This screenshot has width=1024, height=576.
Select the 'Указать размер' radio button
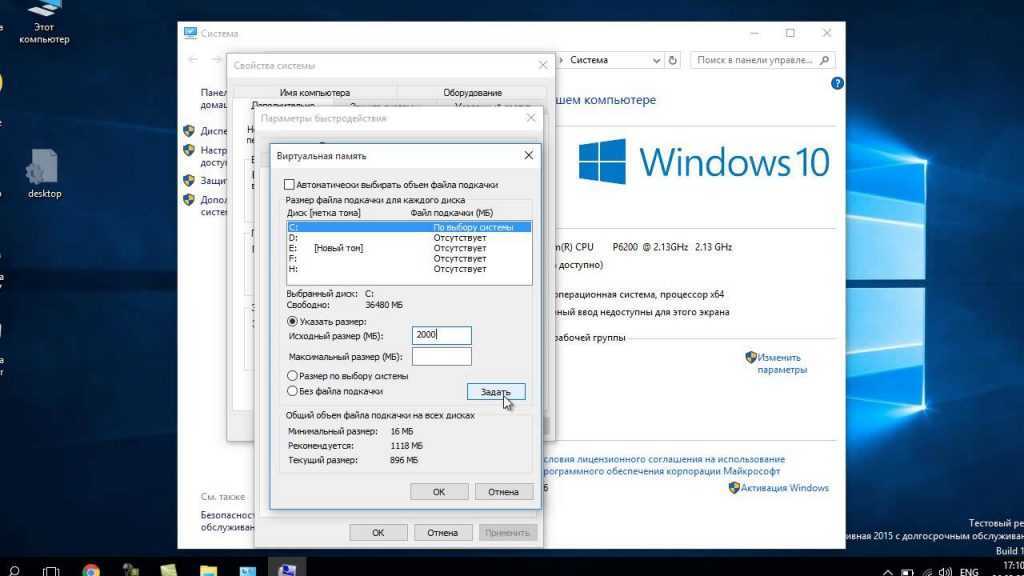pos(292,321)
